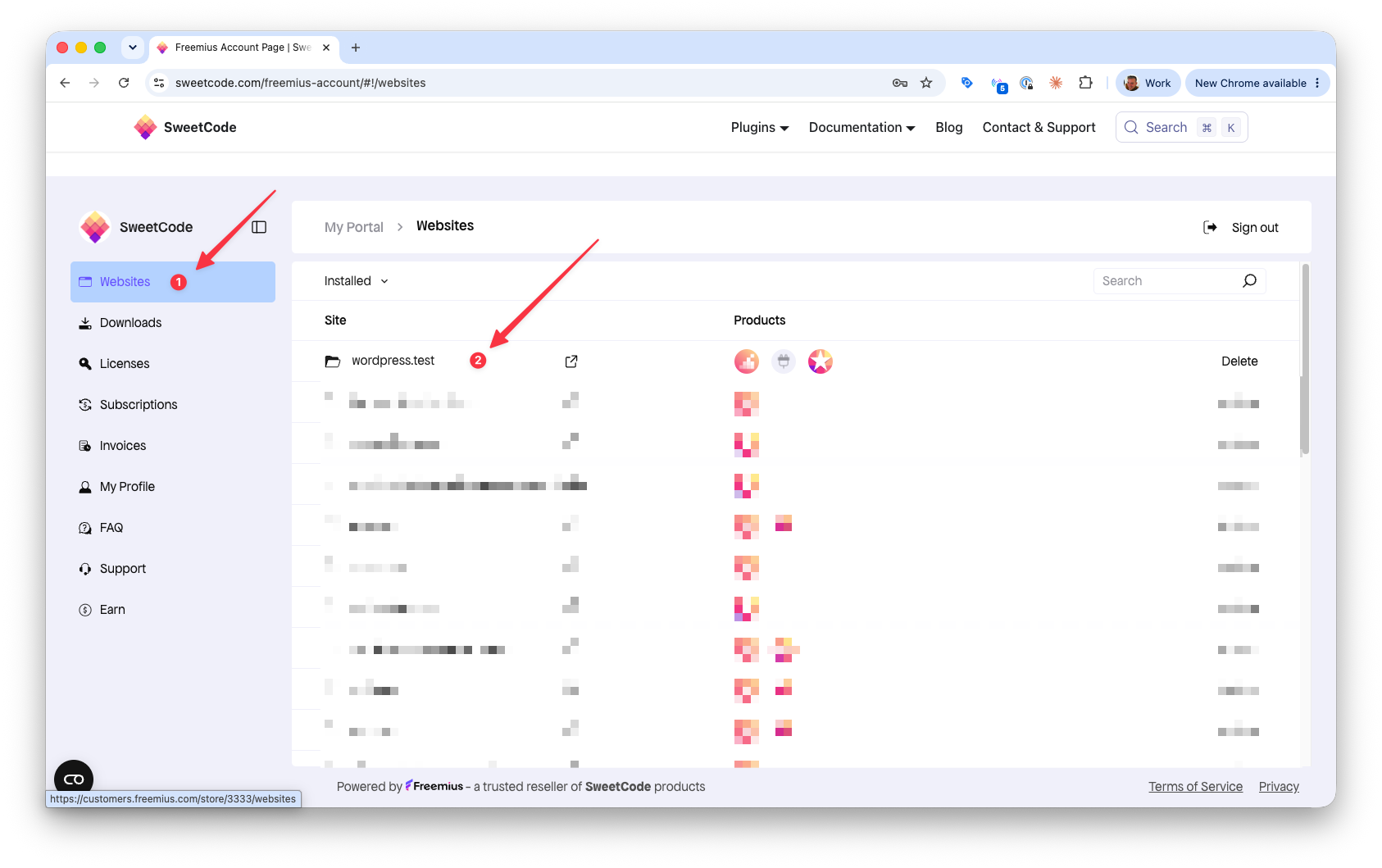Open My Profile in the sidebar

(x=172, y=487)
